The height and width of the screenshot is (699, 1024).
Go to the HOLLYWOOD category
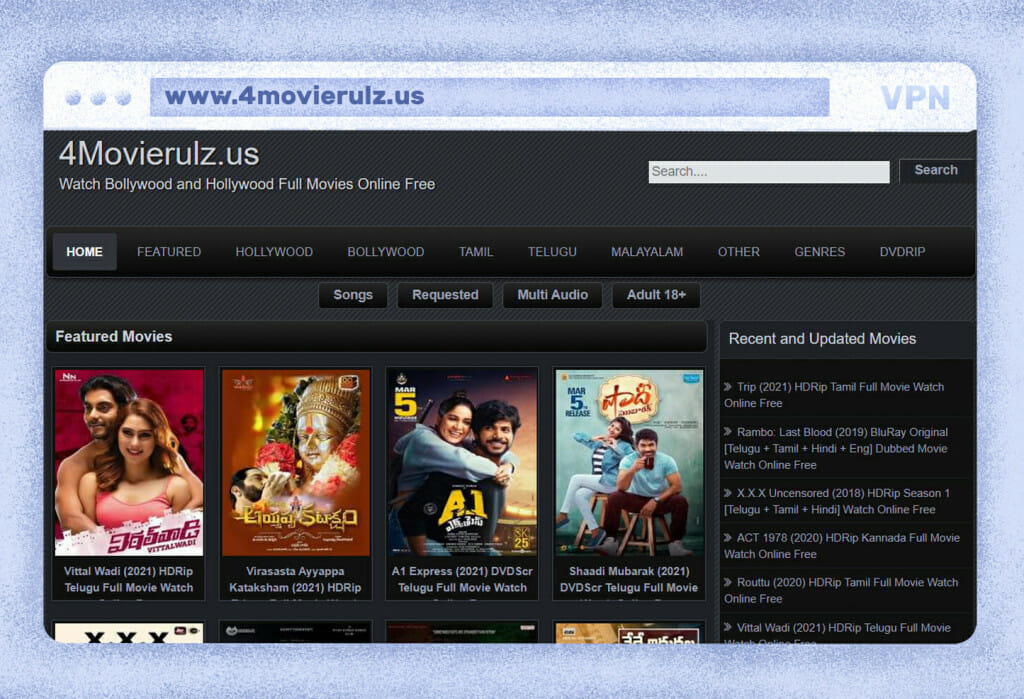[x=274, y=252]
